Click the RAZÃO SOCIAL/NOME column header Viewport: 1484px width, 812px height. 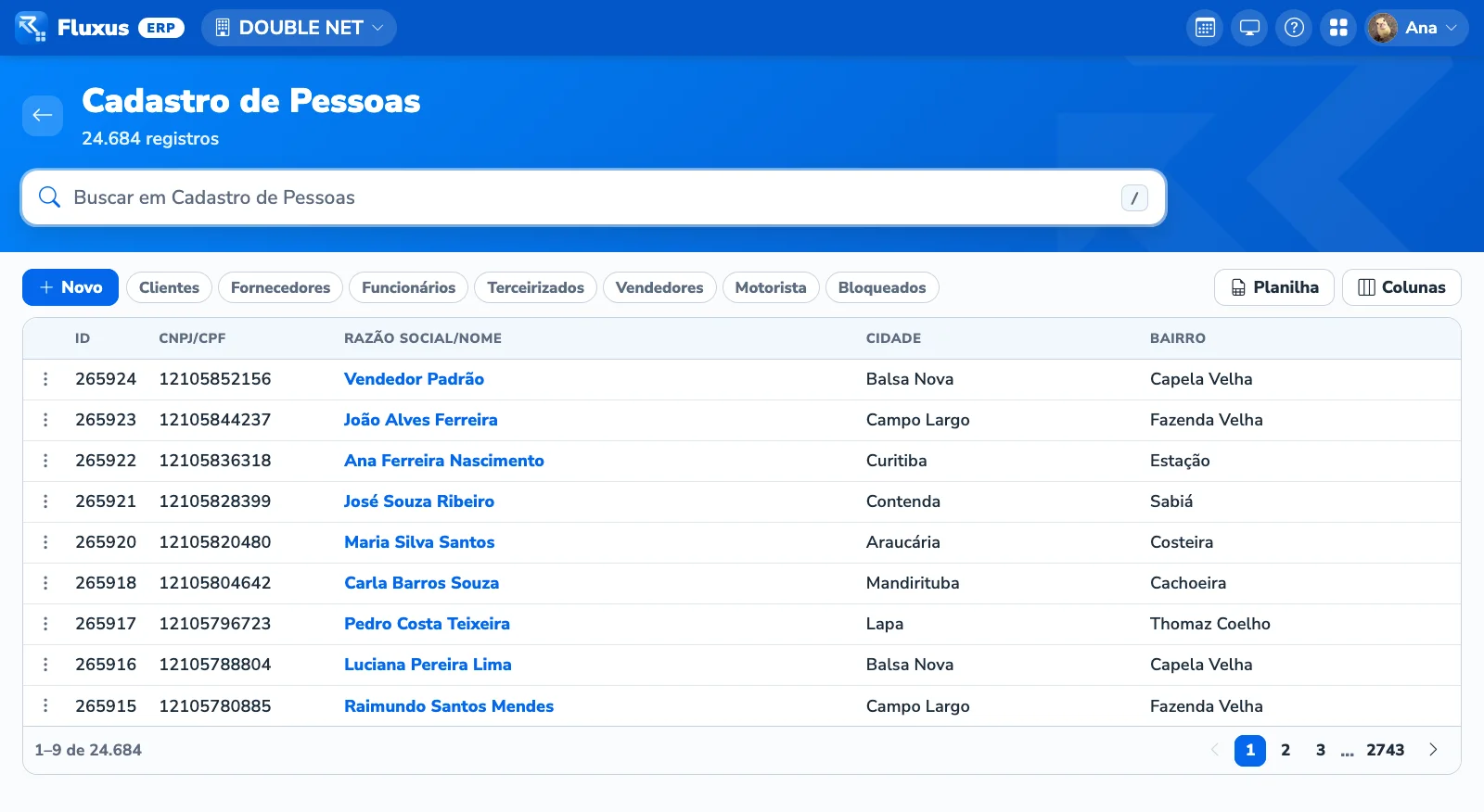coord(423,338)
